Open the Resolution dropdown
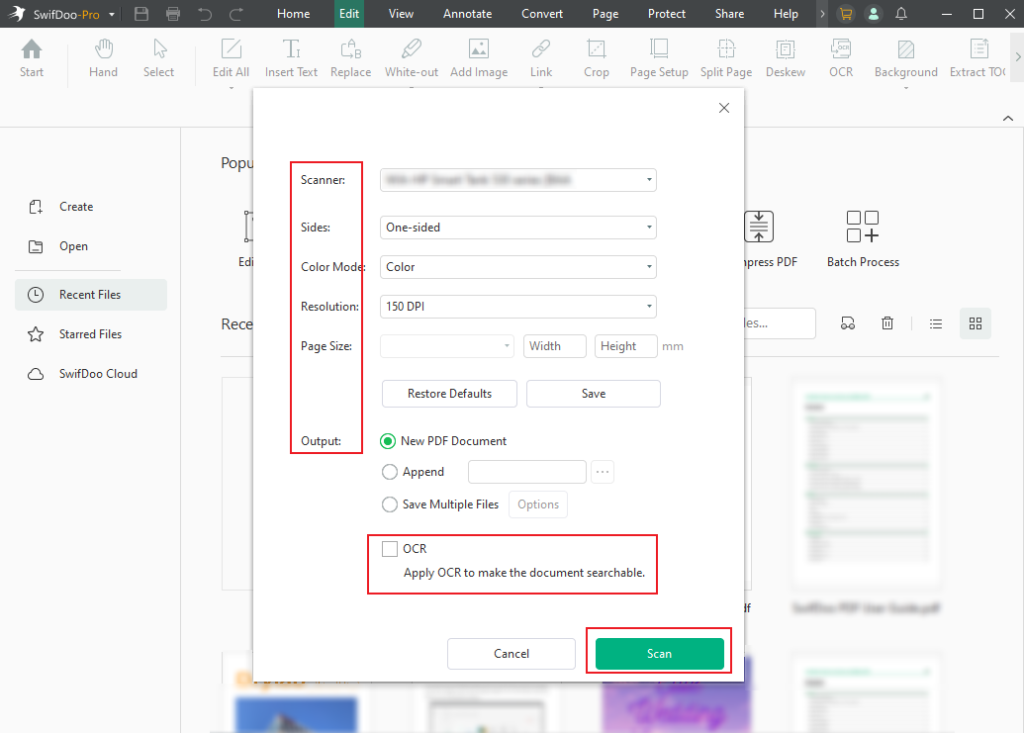The image size is (1024, 733). coord(517,306)
